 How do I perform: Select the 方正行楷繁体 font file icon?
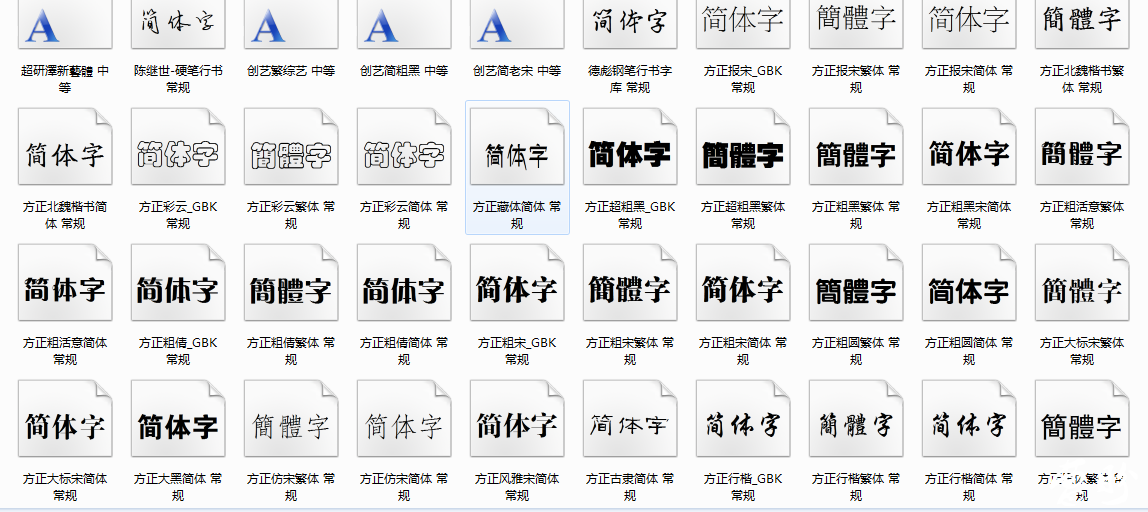856,418
